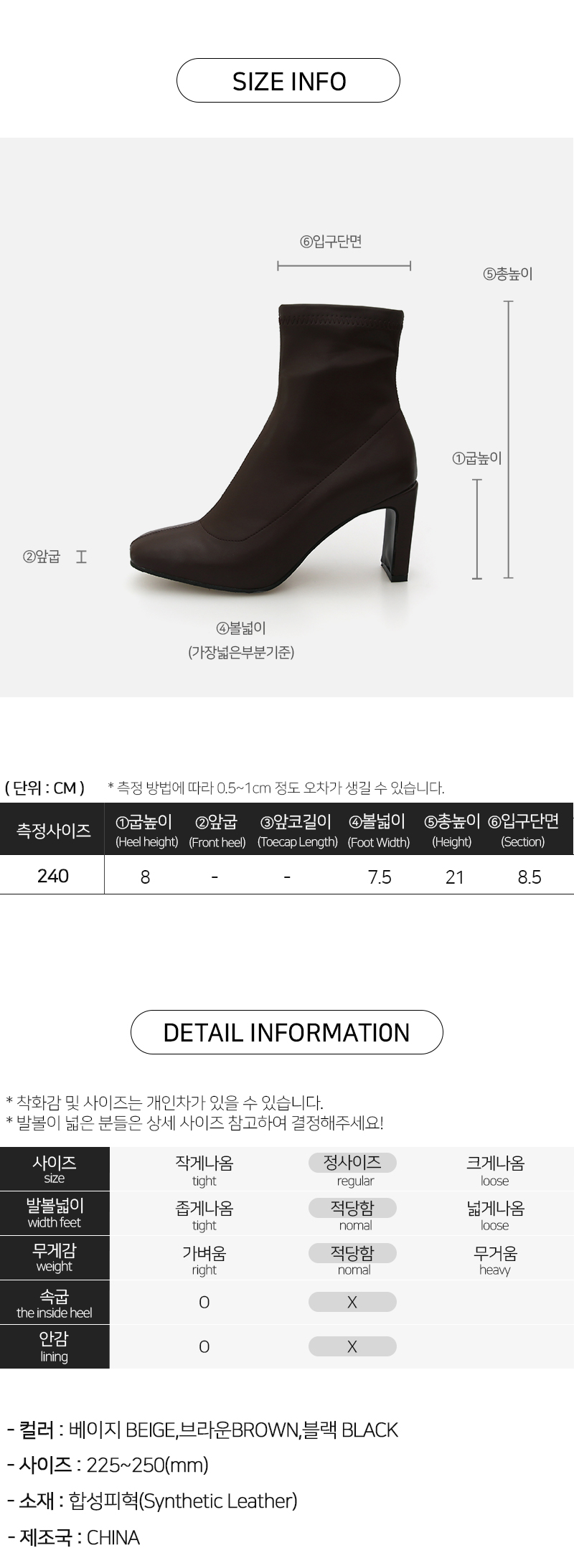Click the ⑥입구단면 Section column header
The width and height of the screenshot is (574, 1568).
[523, 831]
